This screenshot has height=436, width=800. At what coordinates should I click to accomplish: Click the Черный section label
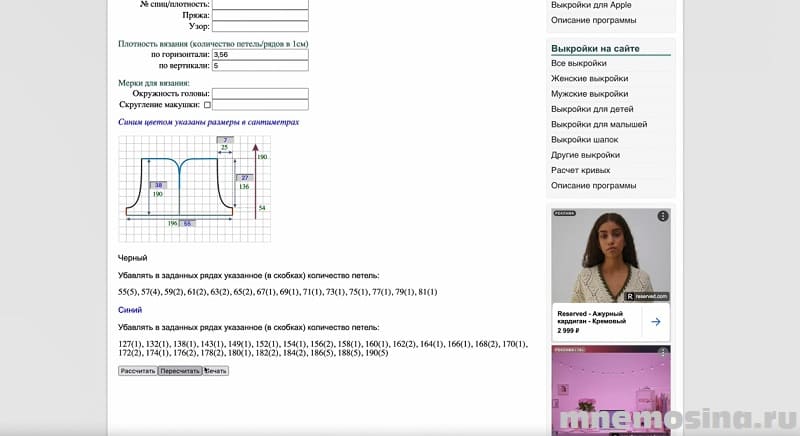coord(133,258)
